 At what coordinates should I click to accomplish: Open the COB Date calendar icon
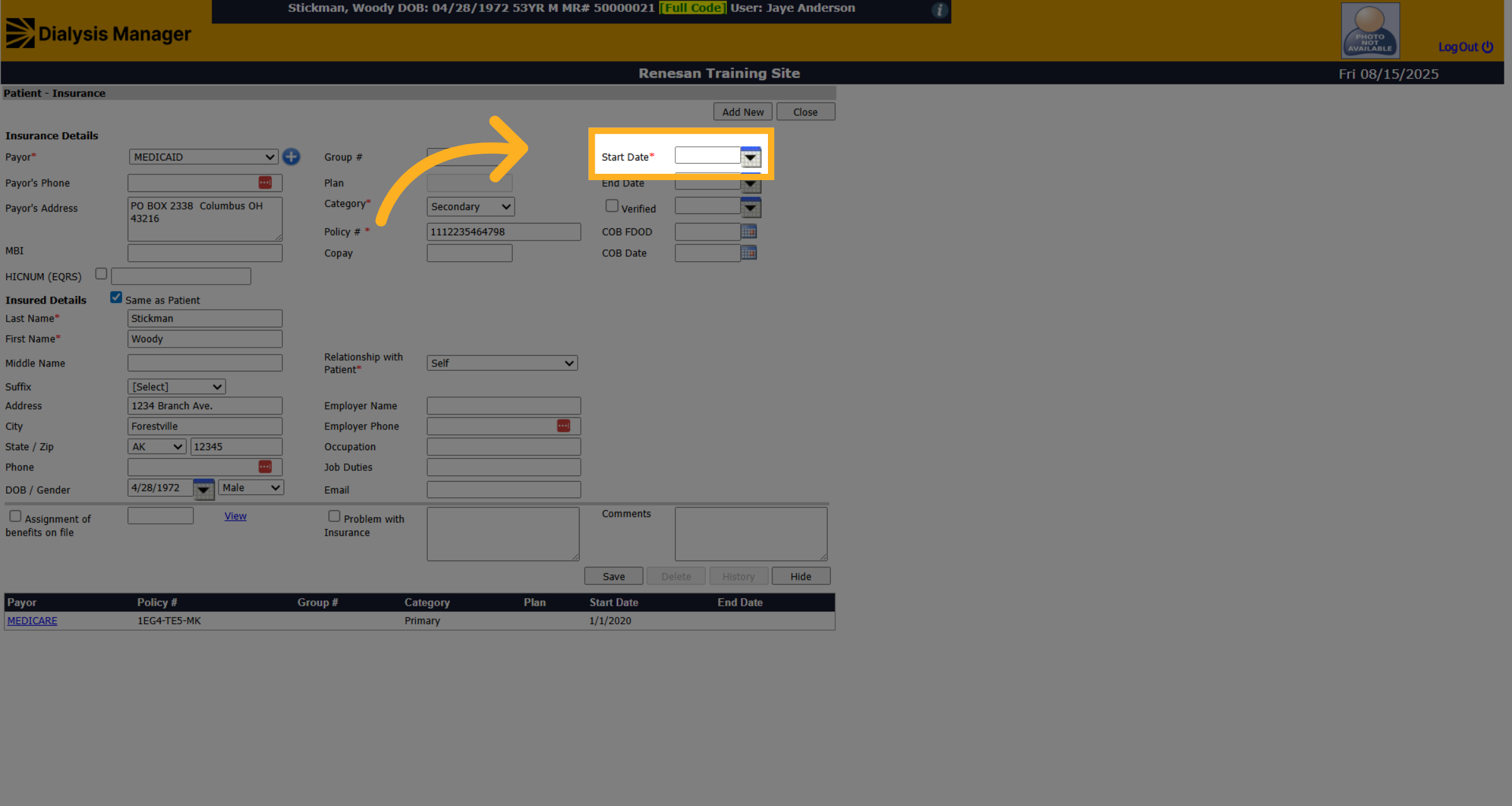[x=748, y=253]
